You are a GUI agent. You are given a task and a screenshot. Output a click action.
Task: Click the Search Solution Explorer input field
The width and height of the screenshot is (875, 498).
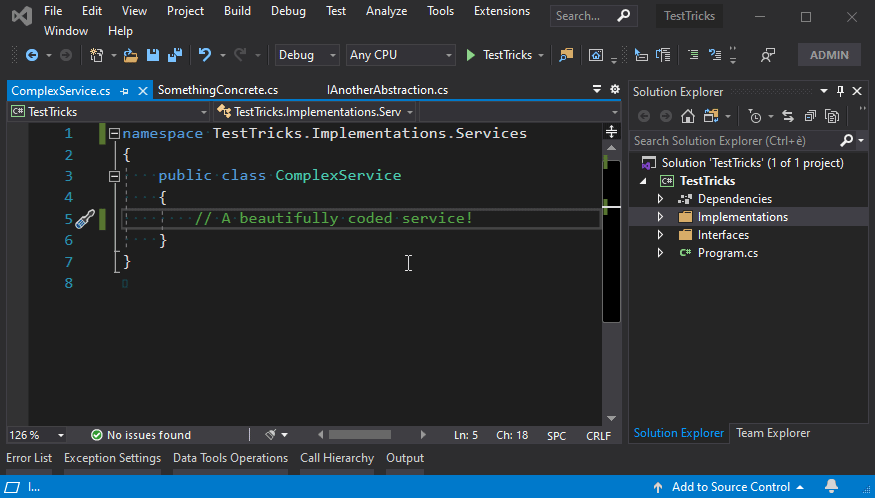(734, 141)
